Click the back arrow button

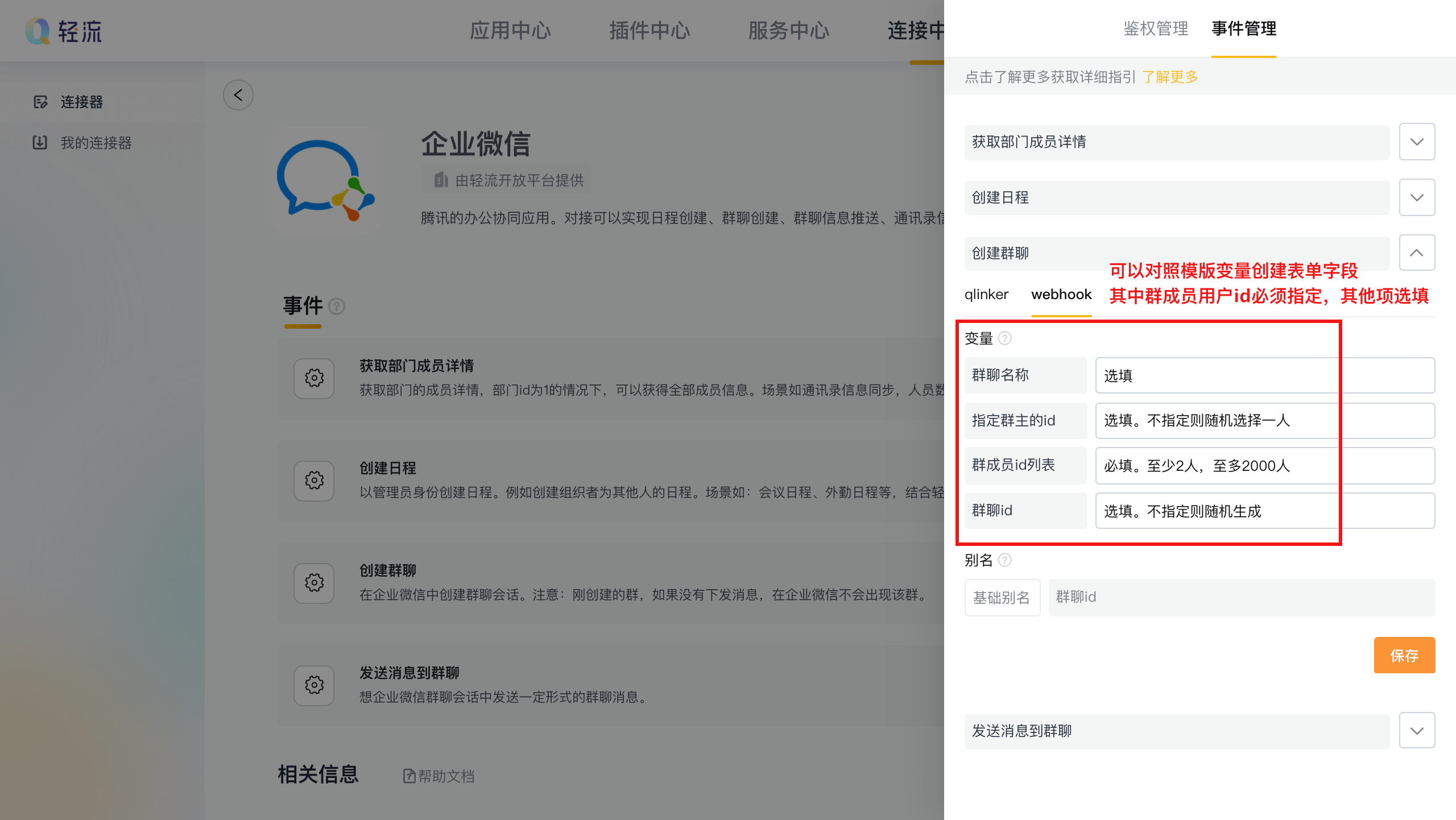click(238, 95)
